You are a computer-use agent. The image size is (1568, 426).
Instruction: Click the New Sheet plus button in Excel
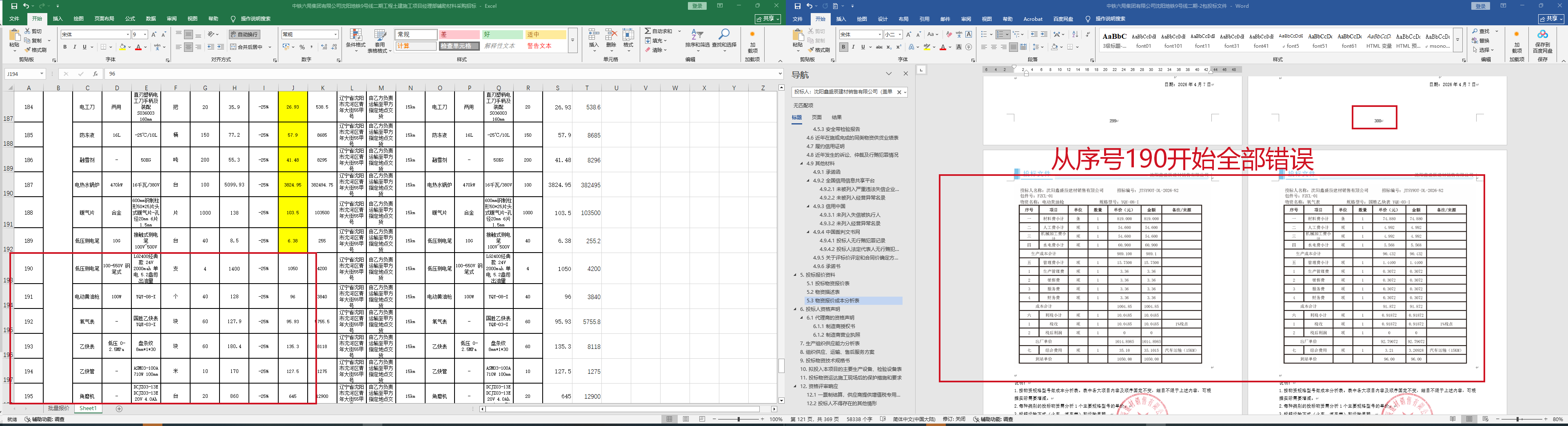(119, 408)
